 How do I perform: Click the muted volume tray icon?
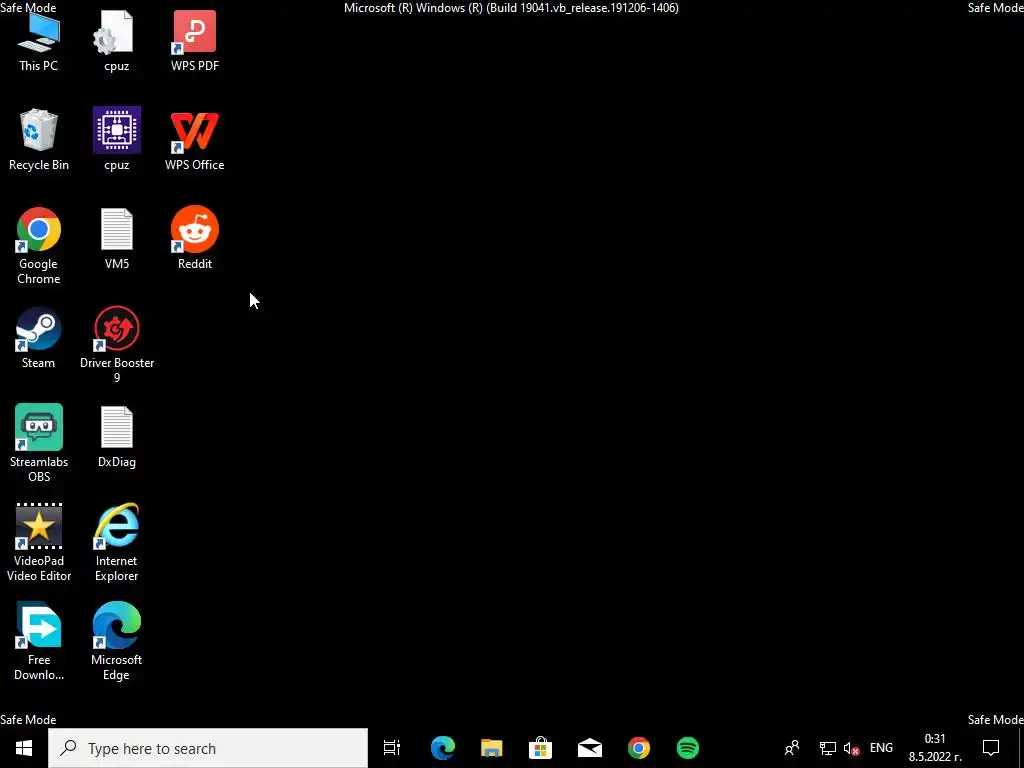[851, 748]
